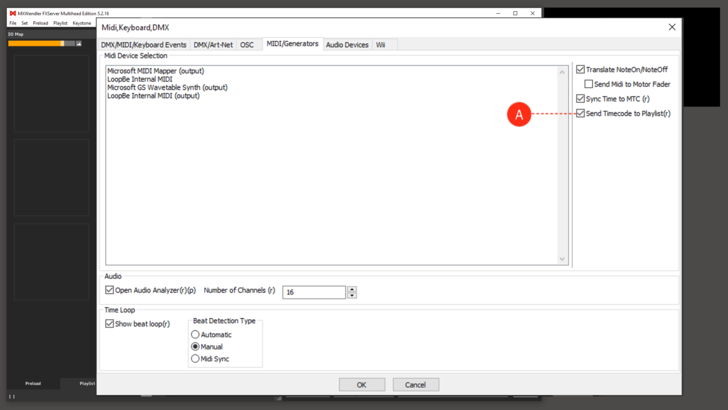The width and height of the screenshot is (728, 410).
Task: Minimize the MXWendler FXServer window
Action: (x=498, y=13)
